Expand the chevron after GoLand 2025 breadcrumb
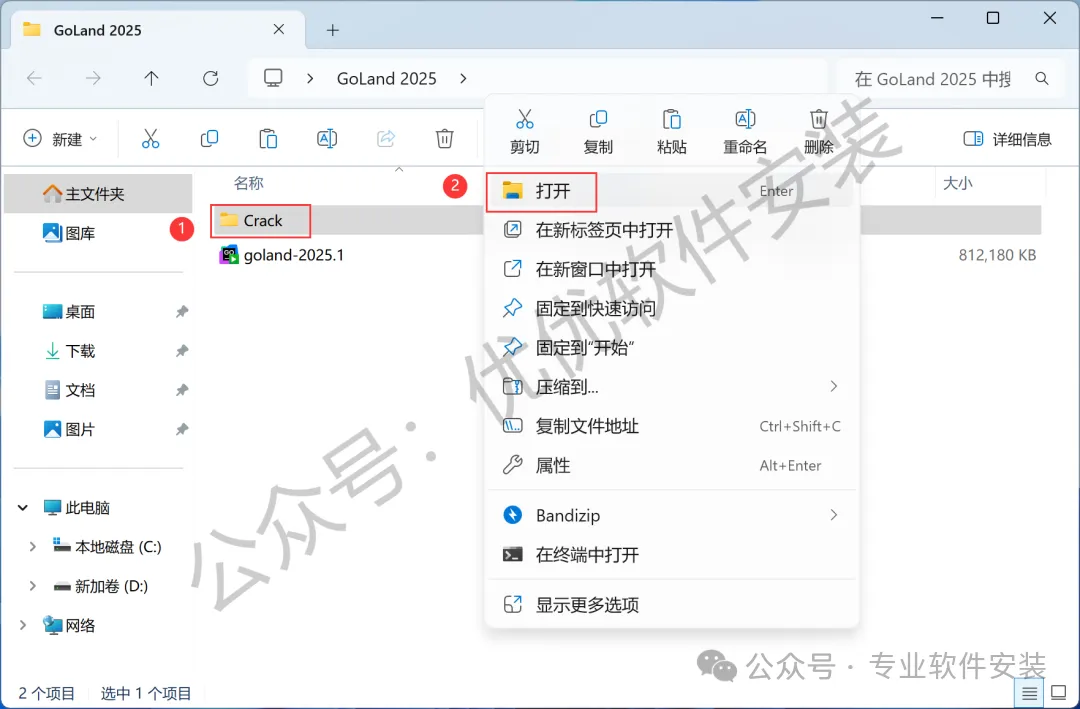1080x709 pixels. pos(463,79)
